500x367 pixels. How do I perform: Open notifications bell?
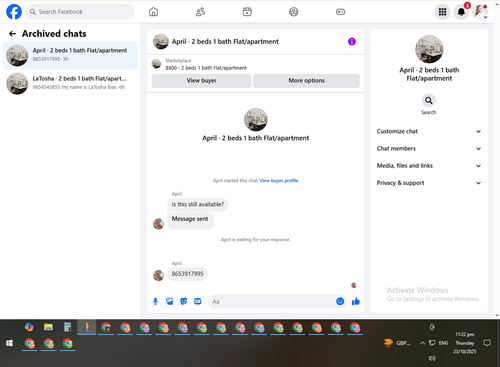[x=461, y=12]
